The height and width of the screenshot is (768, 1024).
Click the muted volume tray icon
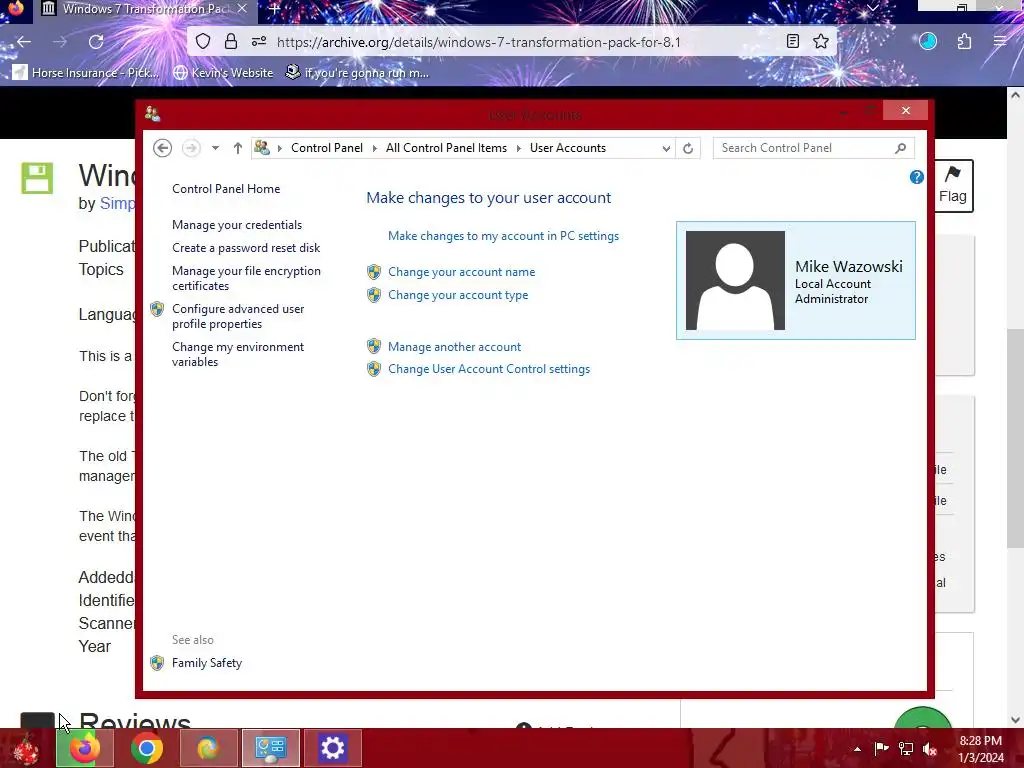tap(930, 749)
